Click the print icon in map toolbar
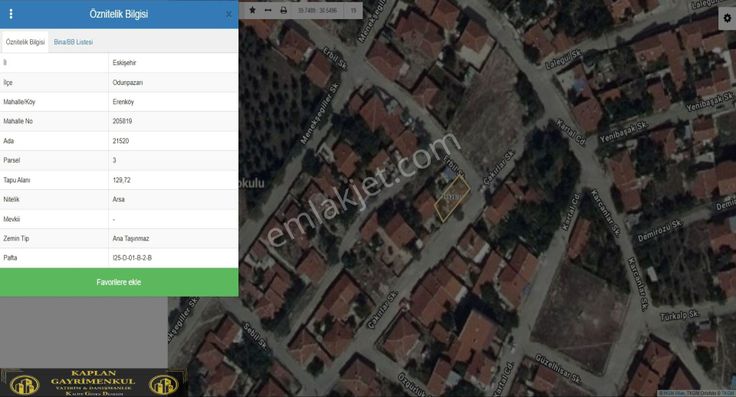The image size is (736, 397). coord(284,10)
